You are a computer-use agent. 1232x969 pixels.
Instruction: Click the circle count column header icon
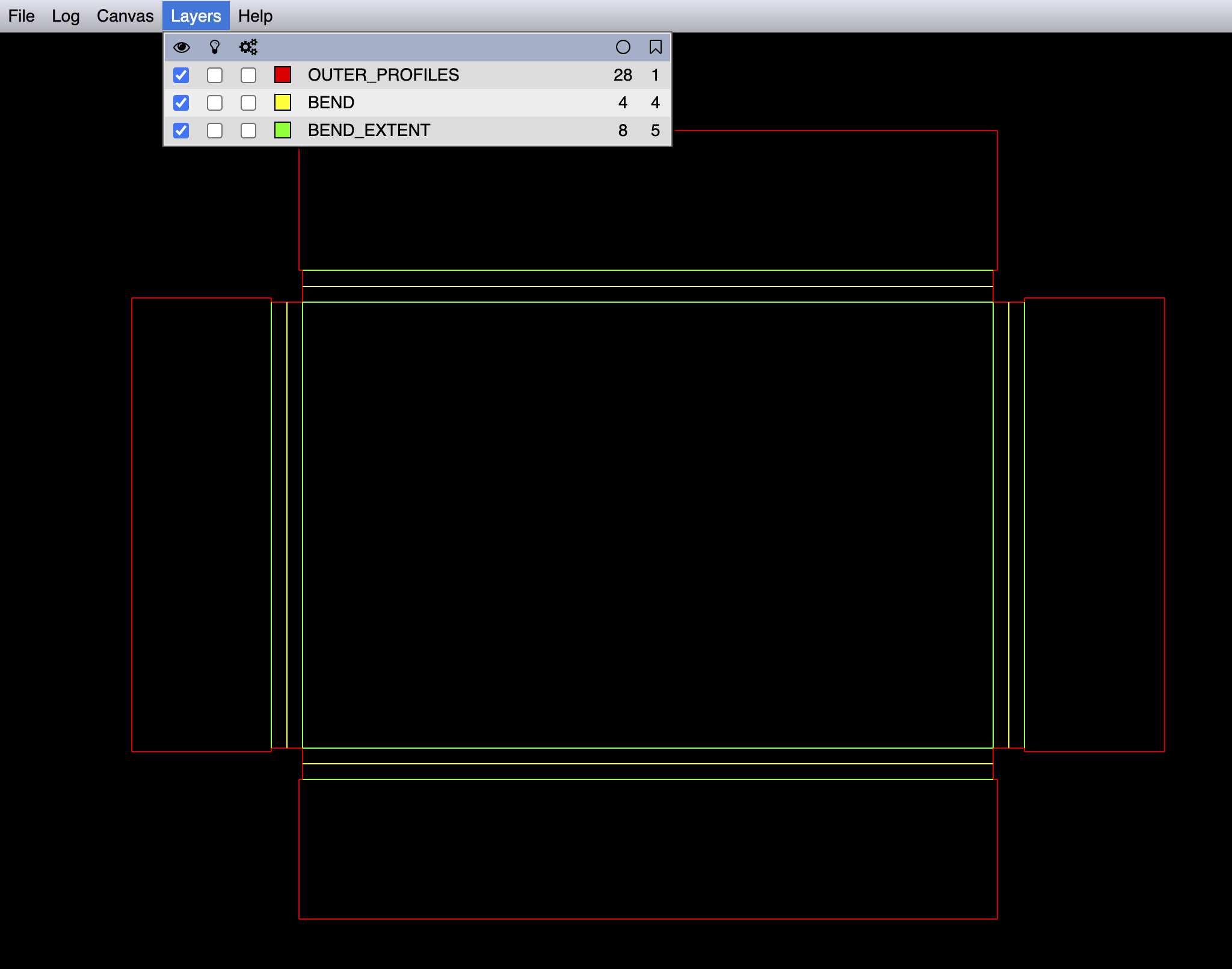(623, 47)
